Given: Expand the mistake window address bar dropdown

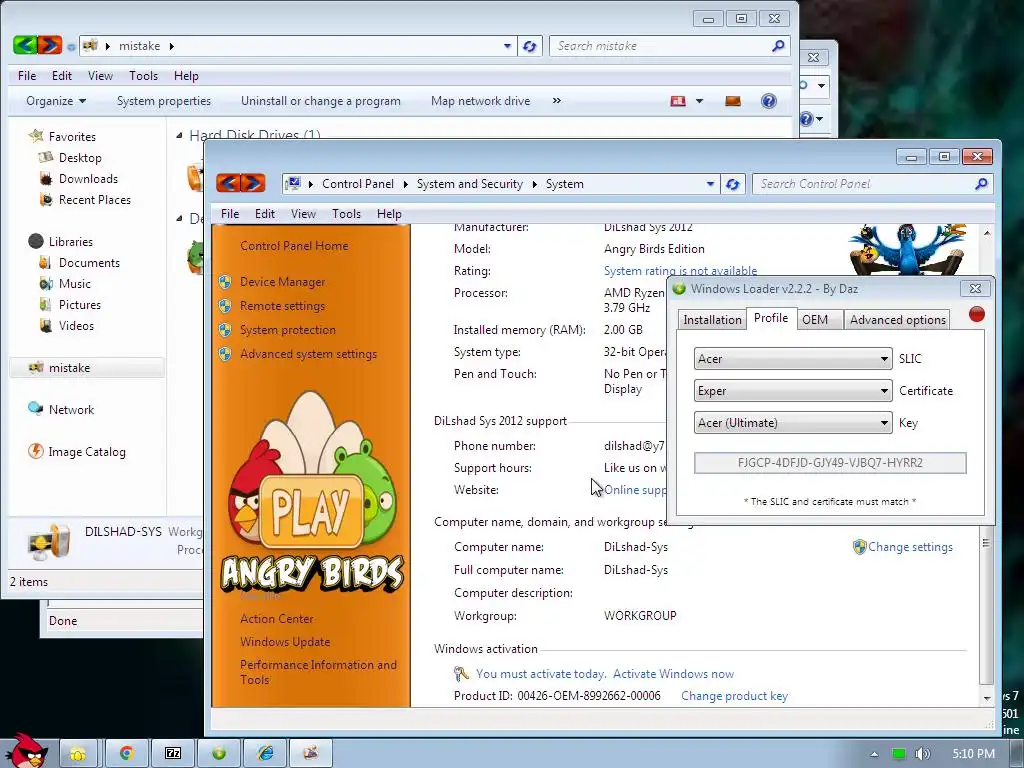Looking at the screenshot, I should coord(507,46).
